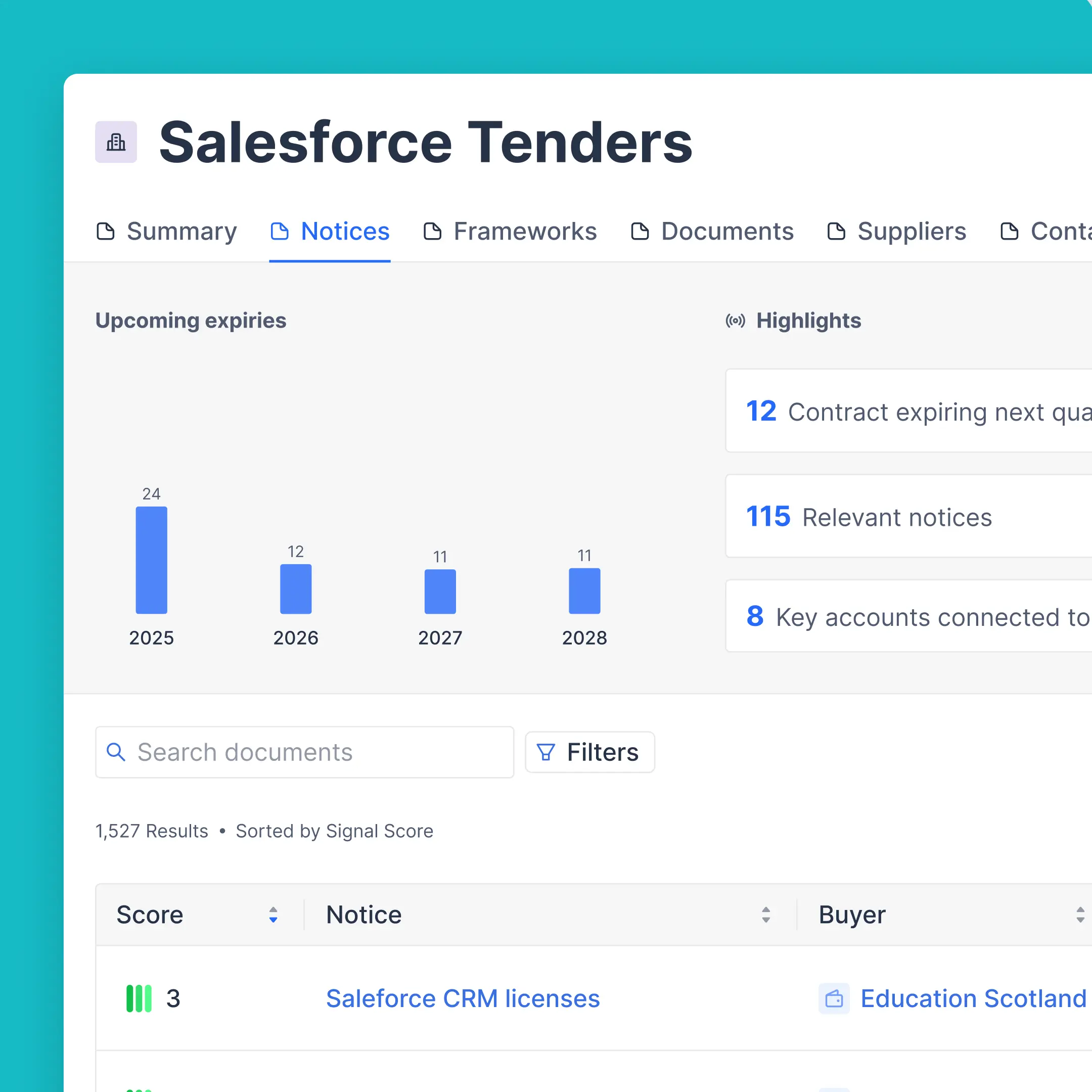Screen dimensions: 1092x1092
Task: Click the 1,527 Results text
Action: coord(152,831)
